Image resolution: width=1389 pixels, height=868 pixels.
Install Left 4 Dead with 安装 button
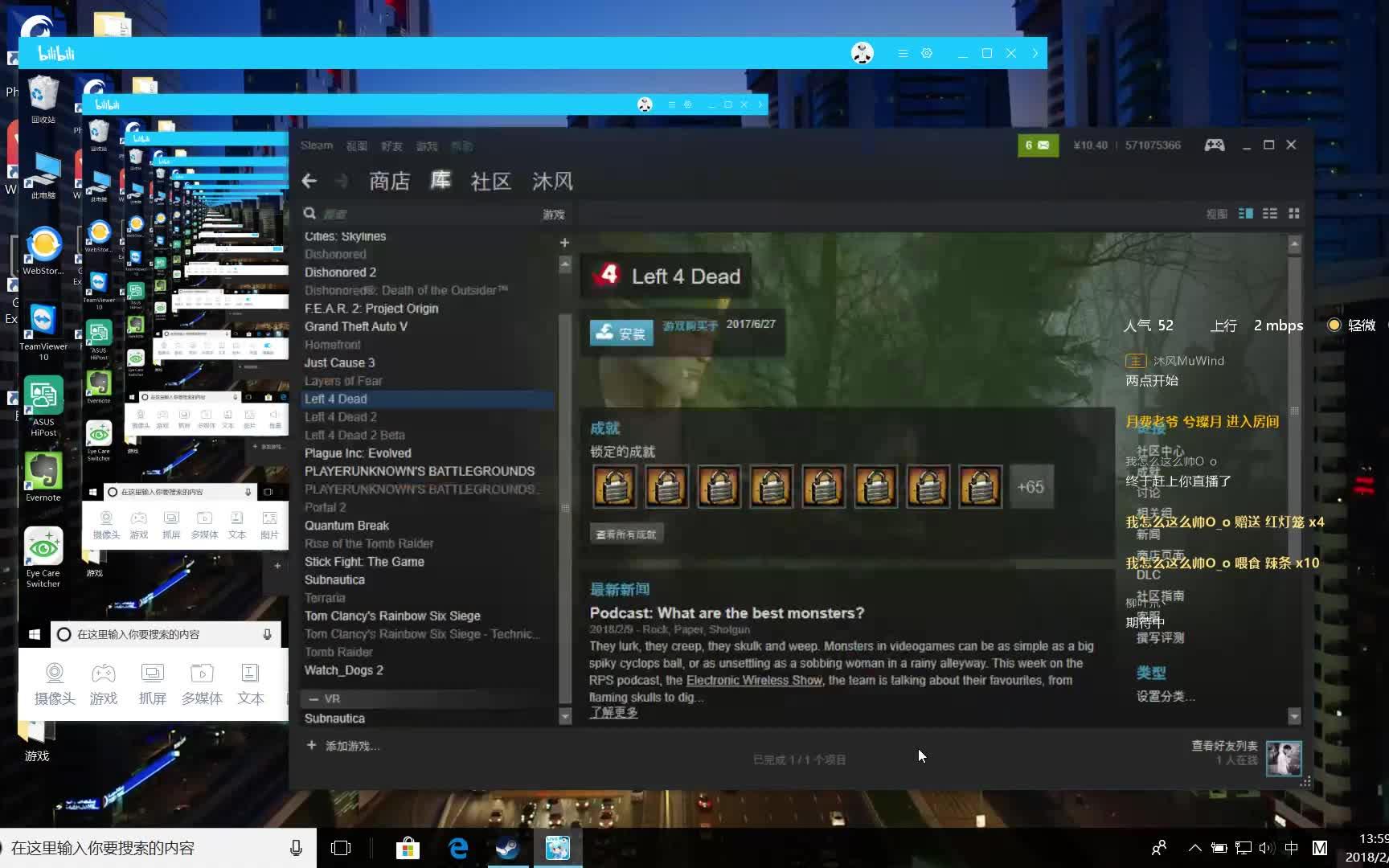click(621, 333)
